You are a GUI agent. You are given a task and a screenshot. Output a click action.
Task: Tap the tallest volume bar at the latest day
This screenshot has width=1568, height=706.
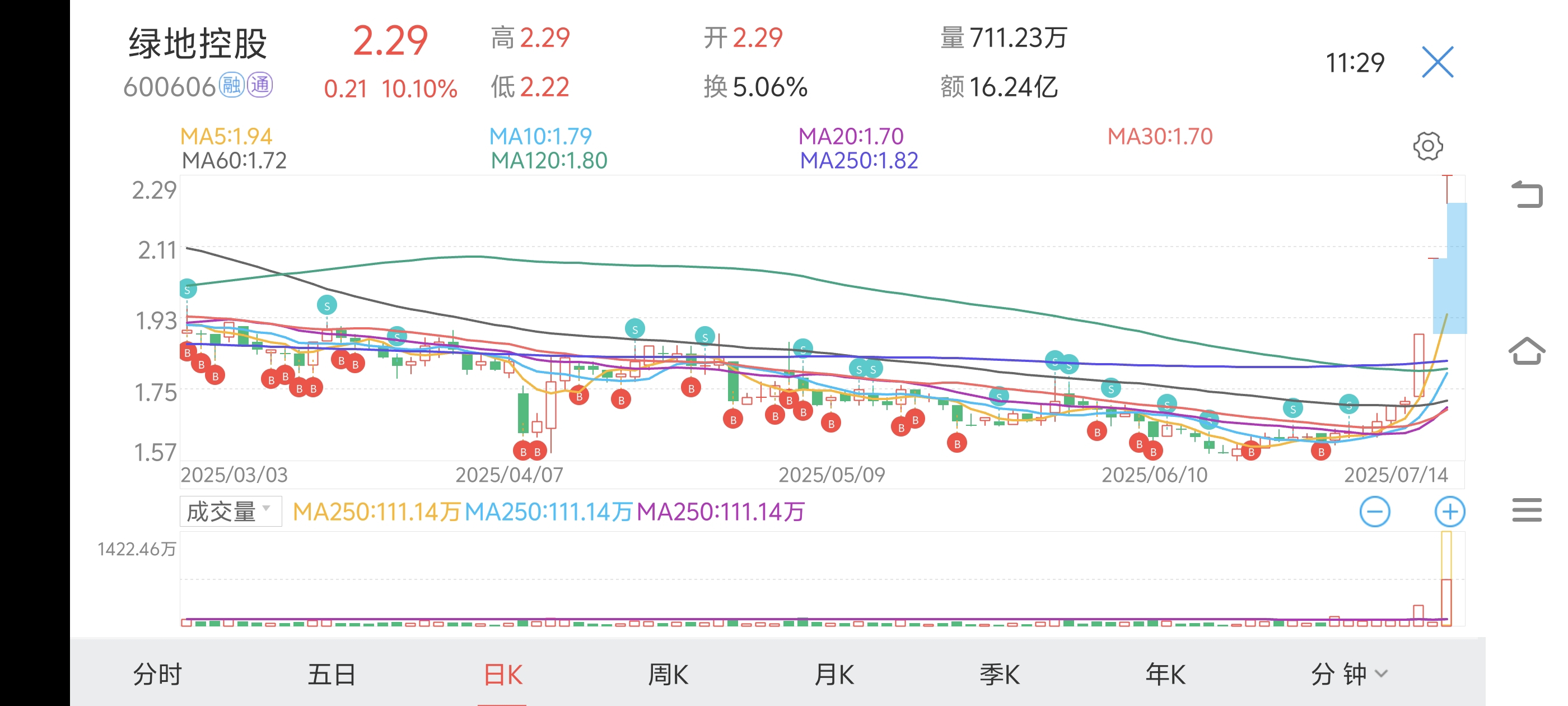pos(1446,579)
